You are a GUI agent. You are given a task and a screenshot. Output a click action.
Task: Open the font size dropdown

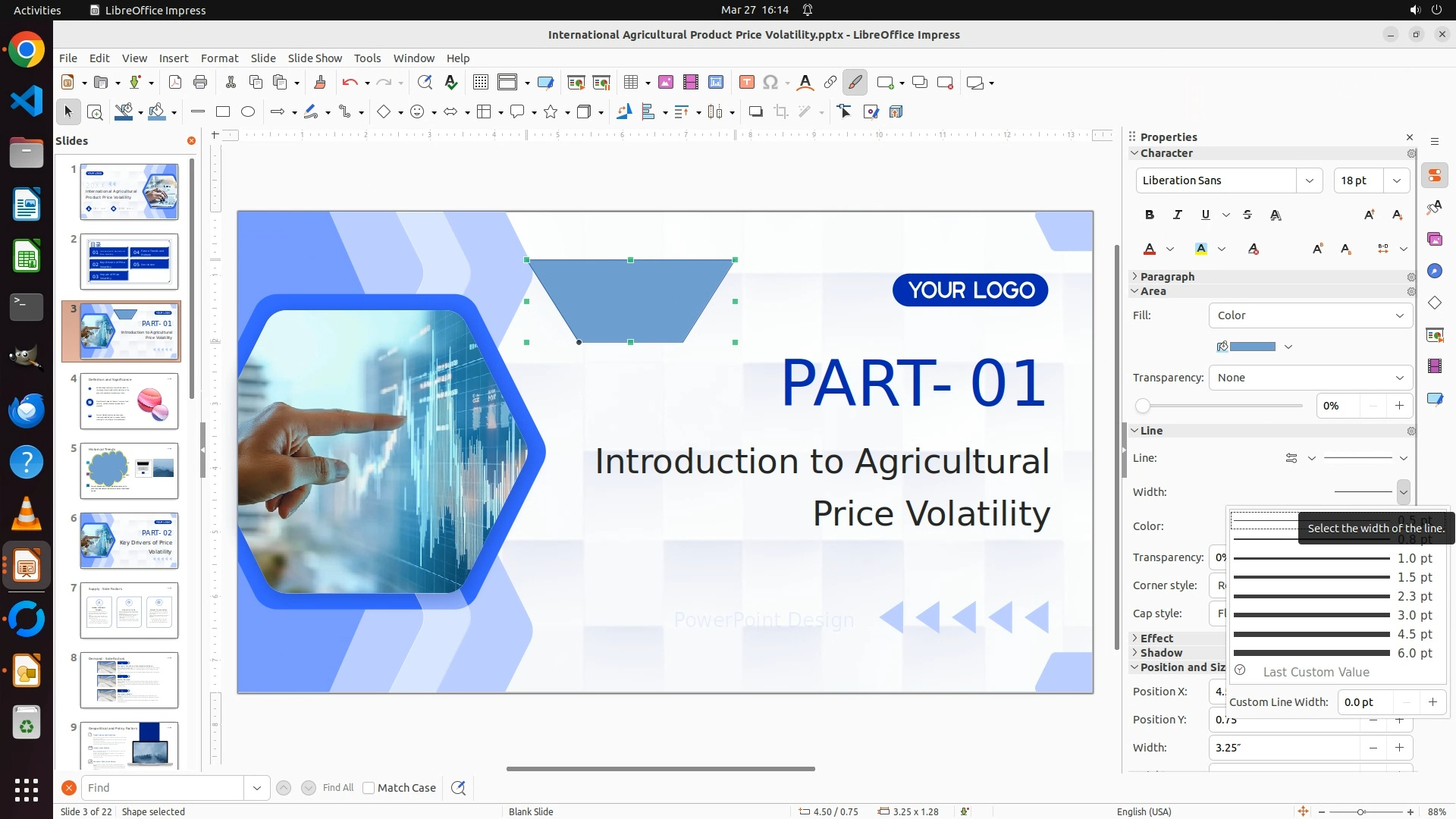click(1396, 180)
